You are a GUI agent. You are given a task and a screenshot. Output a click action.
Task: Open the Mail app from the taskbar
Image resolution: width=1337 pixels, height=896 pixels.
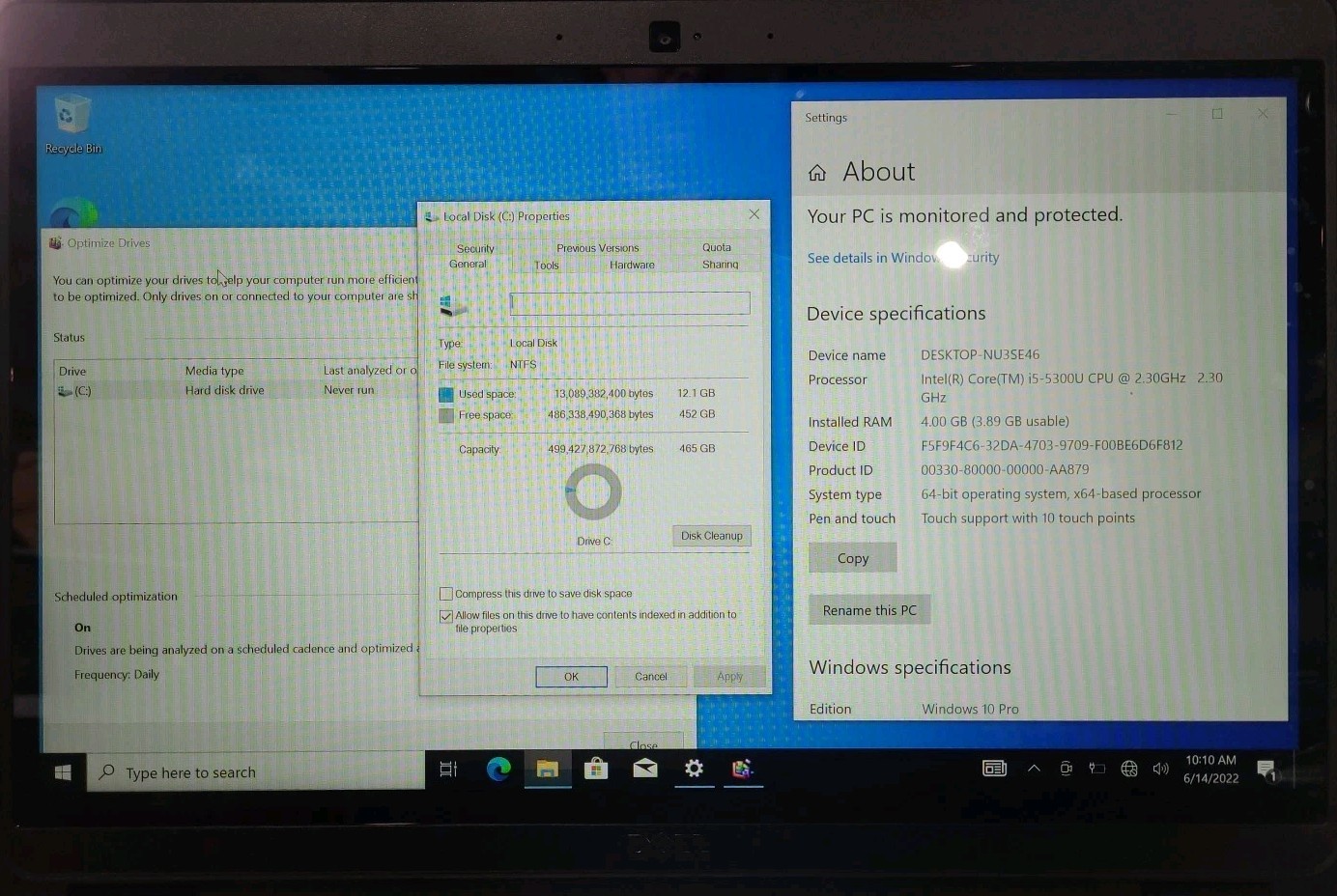pos(645,769)
